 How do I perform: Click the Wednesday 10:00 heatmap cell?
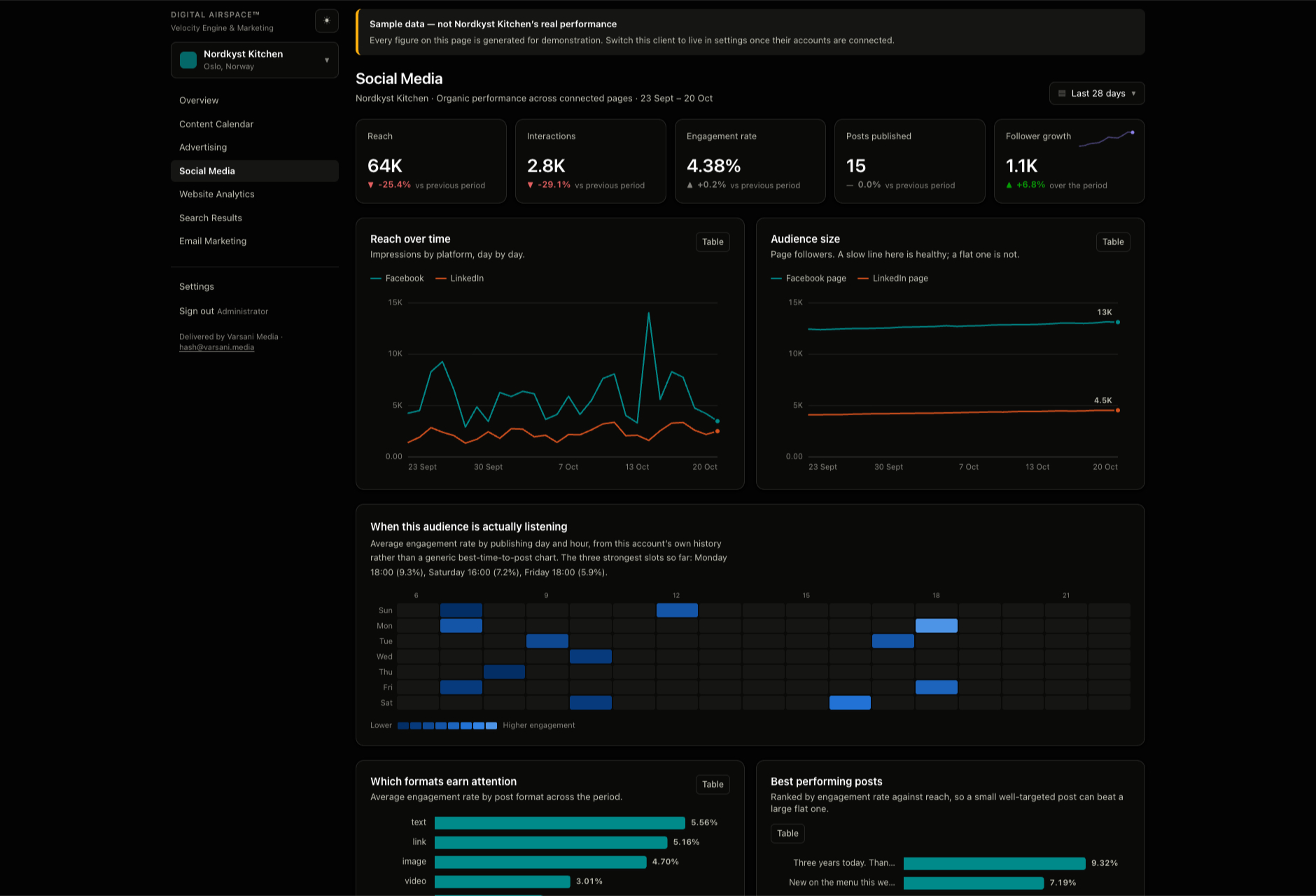point(591,657)
